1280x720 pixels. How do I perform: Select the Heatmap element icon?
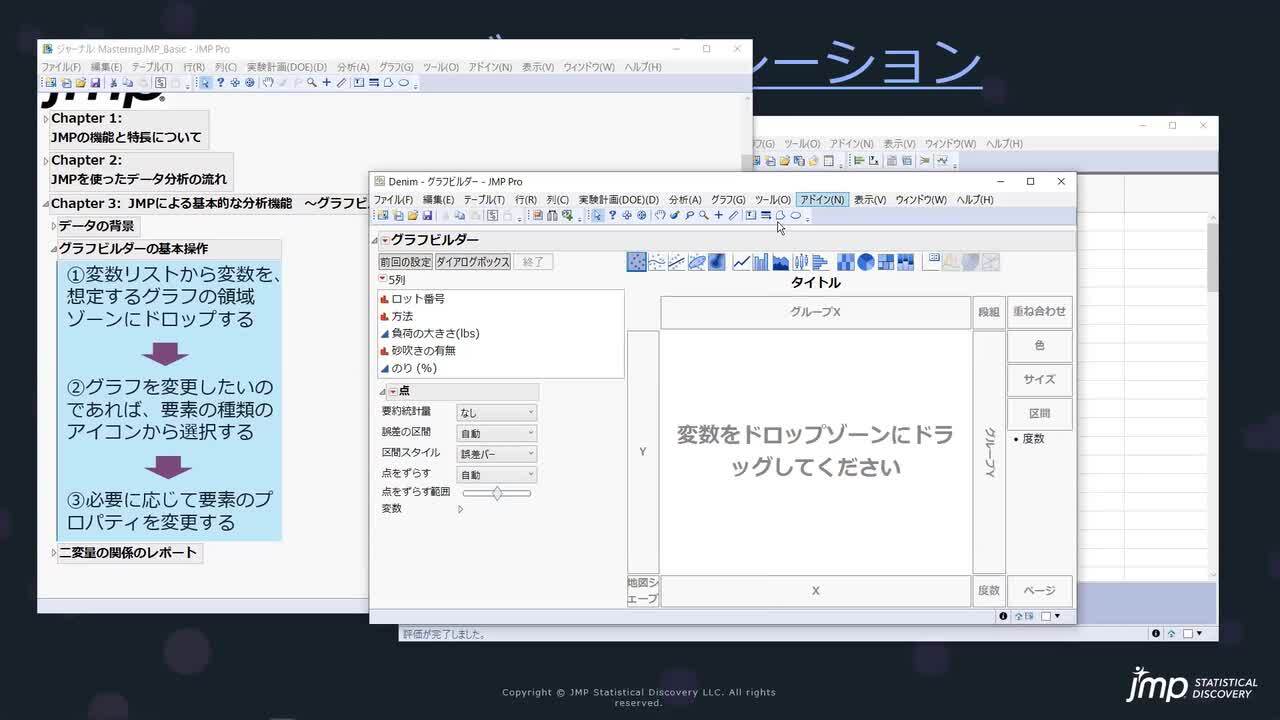846,262
